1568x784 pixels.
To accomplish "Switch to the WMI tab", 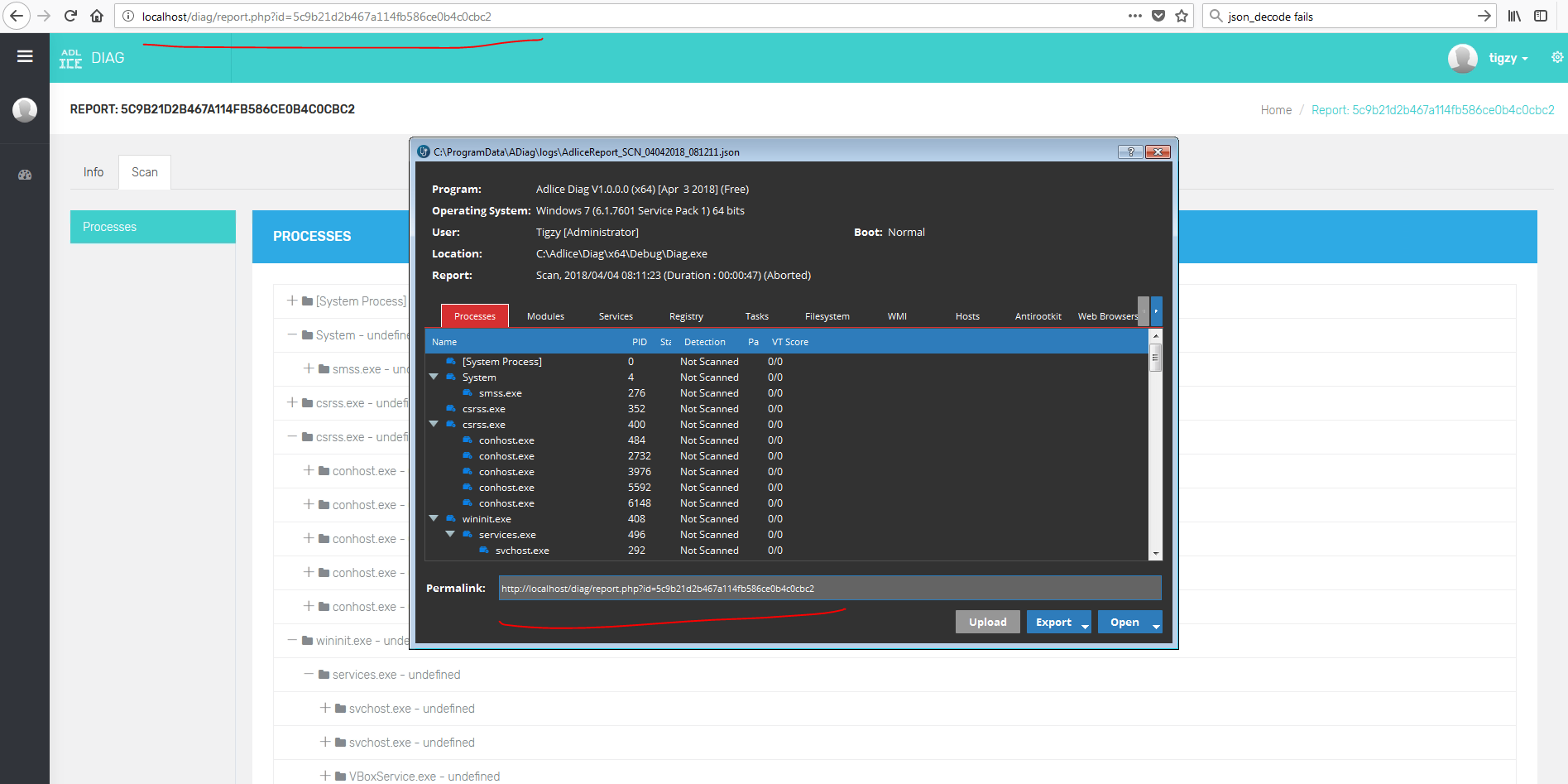I will (x=897, y=316).
